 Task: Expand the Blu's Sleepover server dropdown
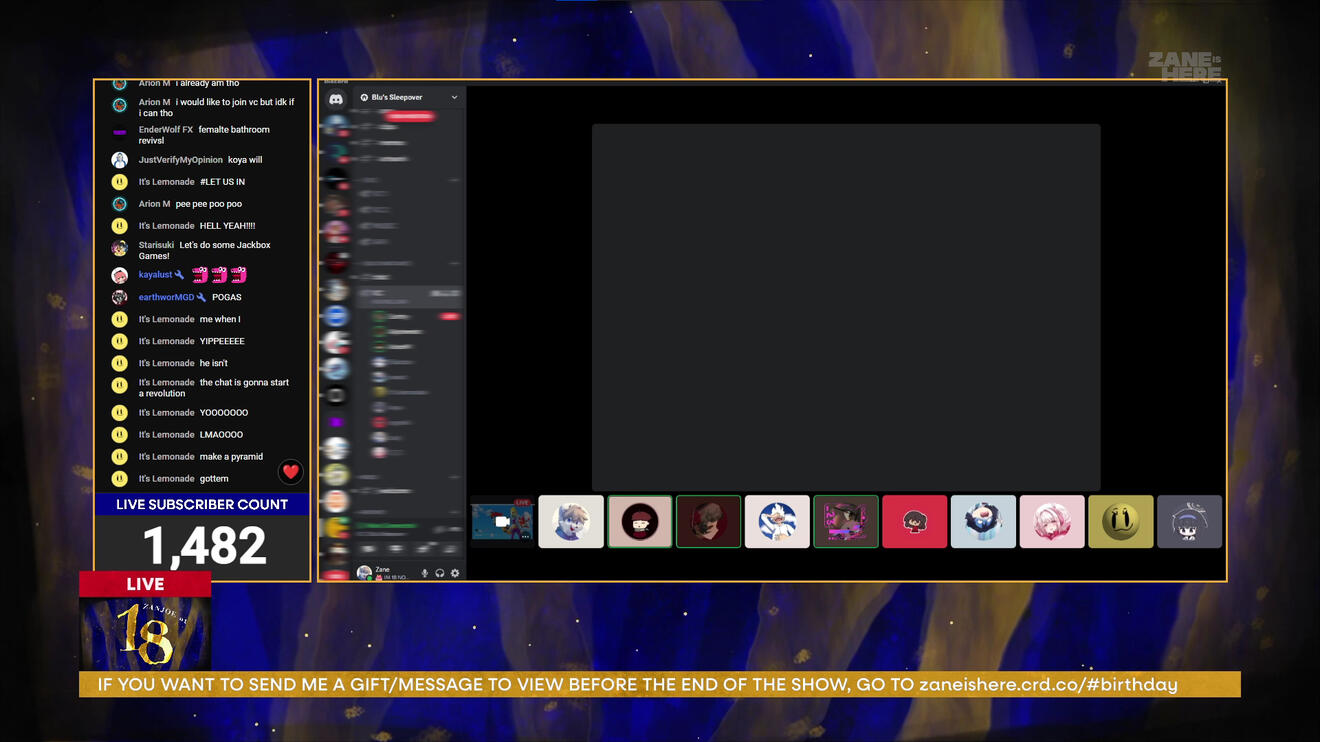(x=454, y=97)
